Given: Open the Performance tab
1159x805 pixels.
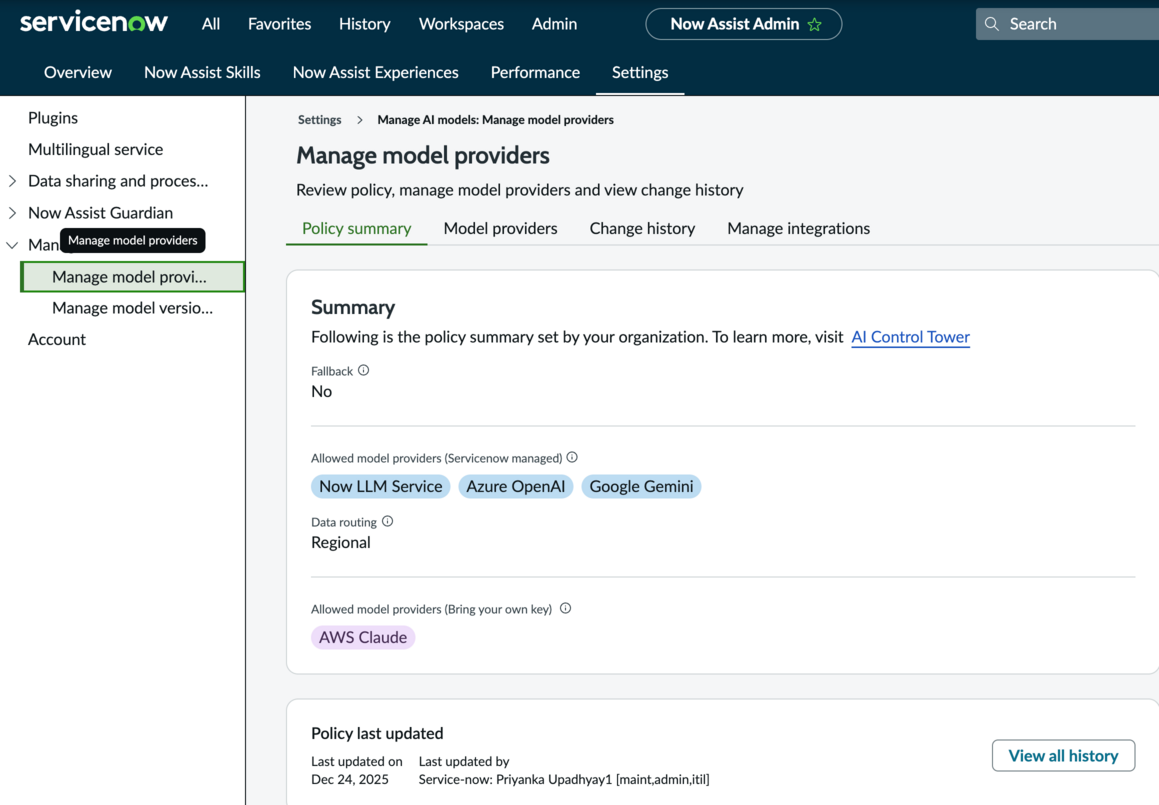Looking at the screenshot, I should point(535,72).
